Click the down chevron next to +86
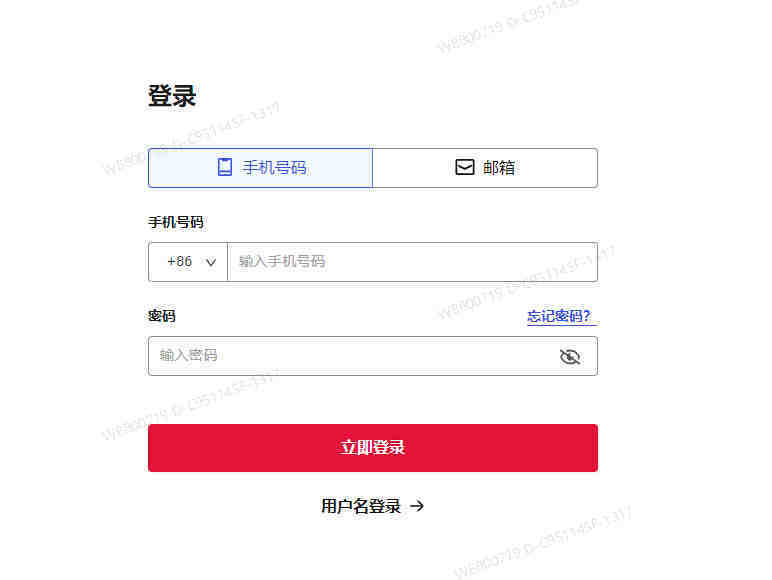The width and height of the screenshot is (772, 580). (211, 262)
